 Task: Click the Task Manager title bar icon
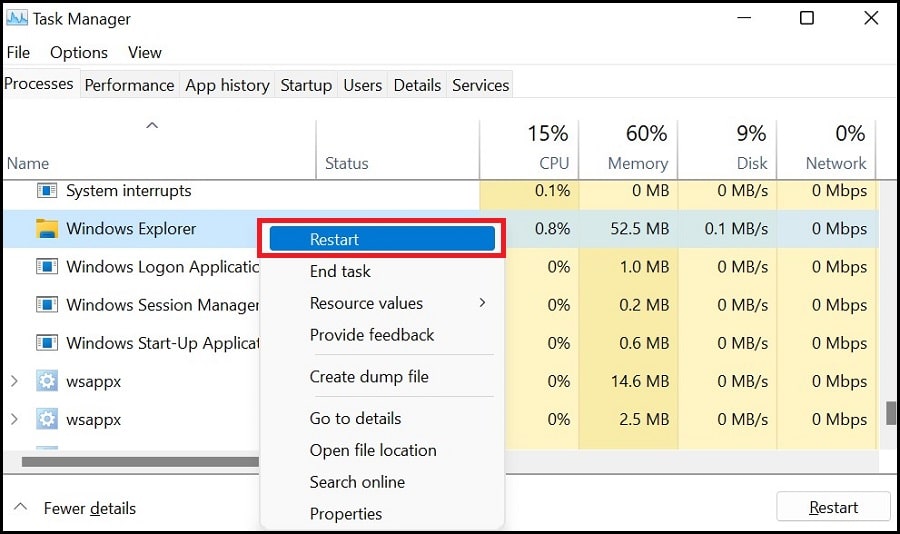(x=17, y=18)
